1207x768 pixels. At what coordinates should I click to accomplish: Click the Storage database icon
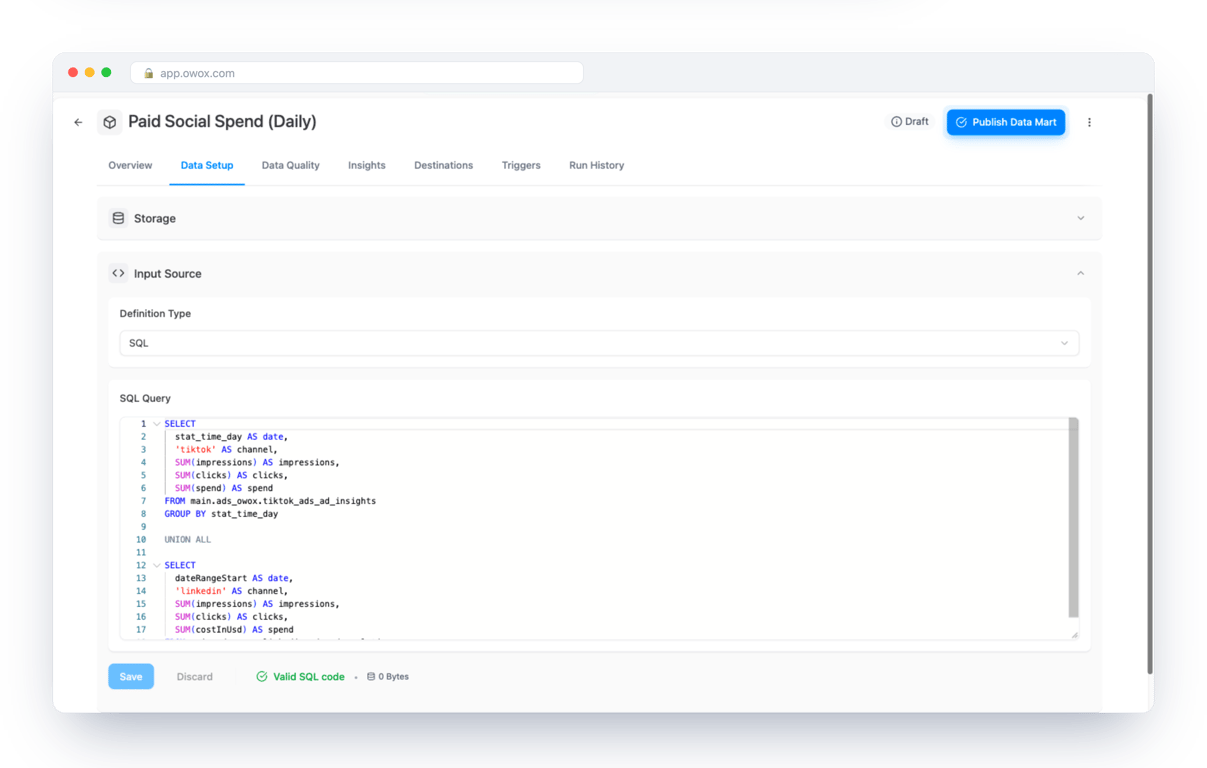click(118, 218)
